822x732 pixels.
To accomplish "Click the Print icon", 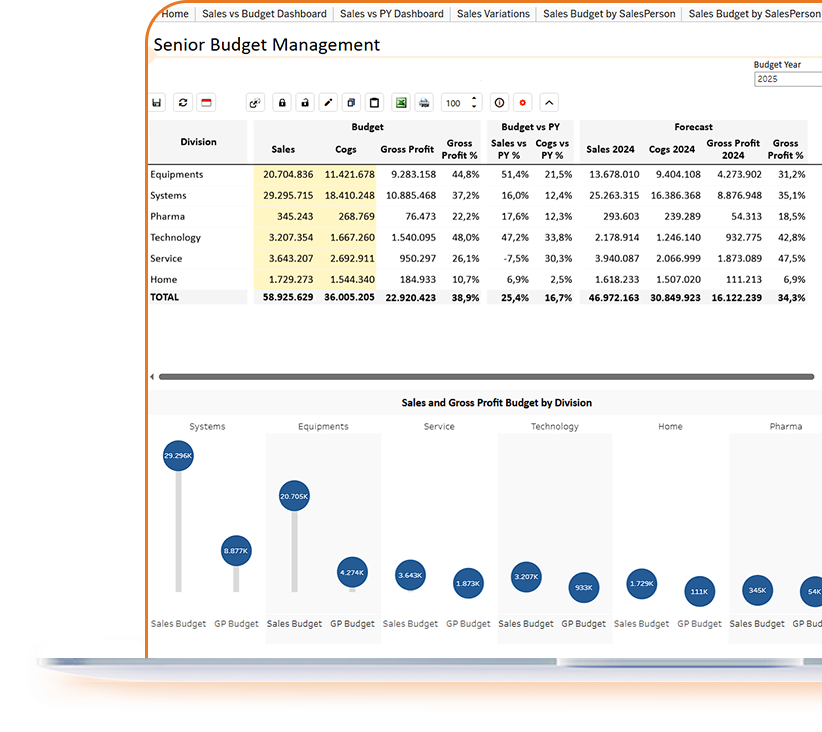I will (423, 102).
